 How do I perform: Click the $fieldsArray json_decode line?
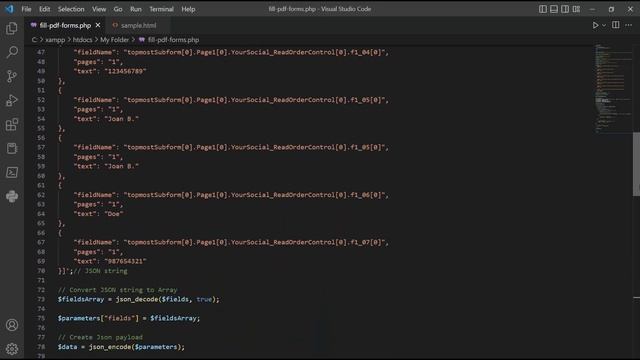click(x=138, y=299)
